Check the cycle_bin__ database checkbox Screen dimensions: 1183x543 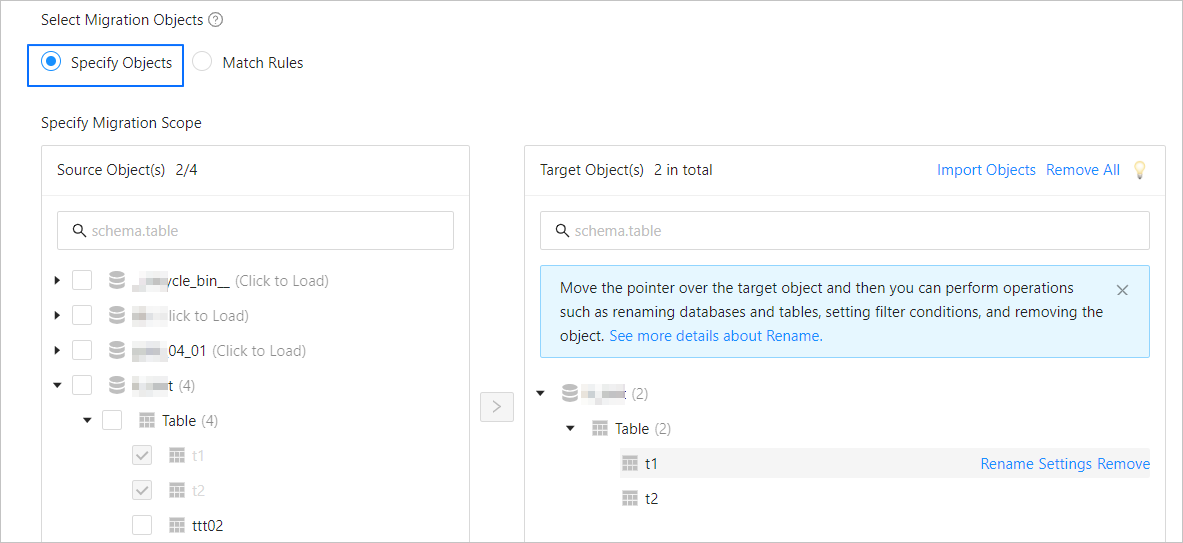(x=81, y=281)
